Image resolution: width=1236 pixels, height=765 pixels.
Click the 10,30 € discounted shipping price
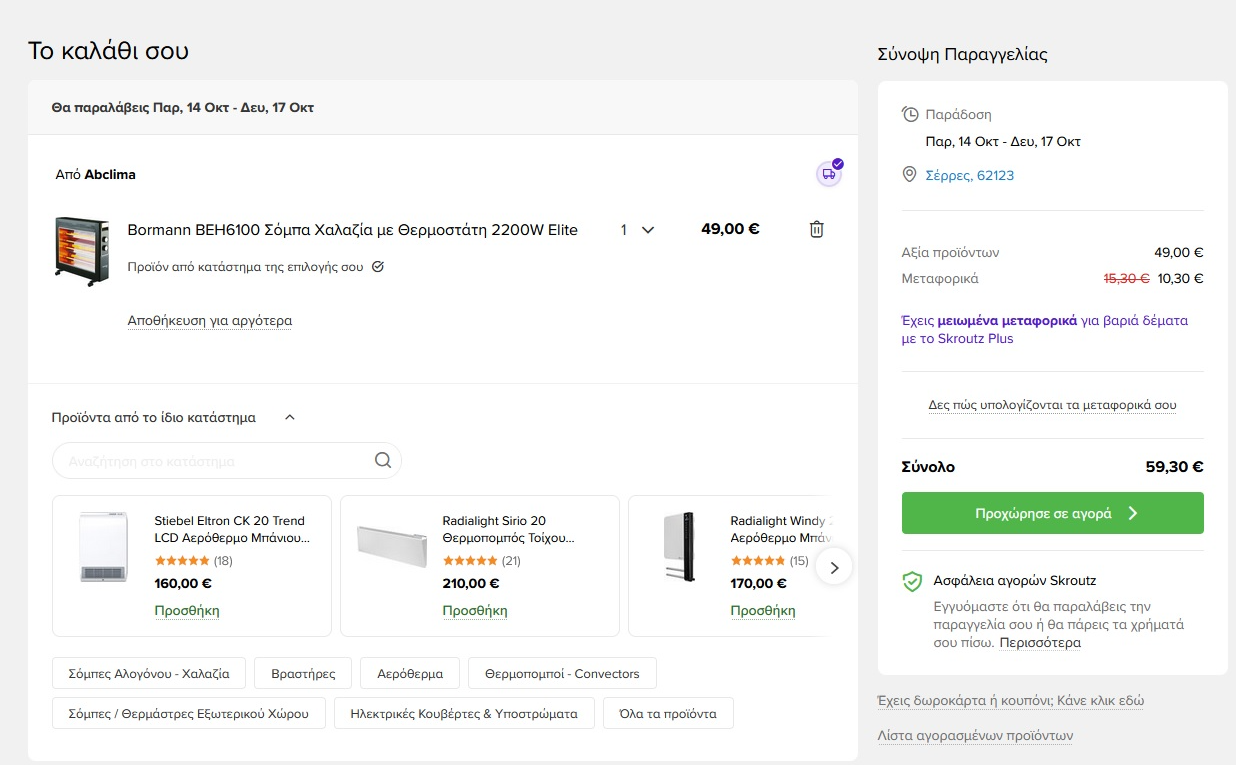tap(1181, 279)
